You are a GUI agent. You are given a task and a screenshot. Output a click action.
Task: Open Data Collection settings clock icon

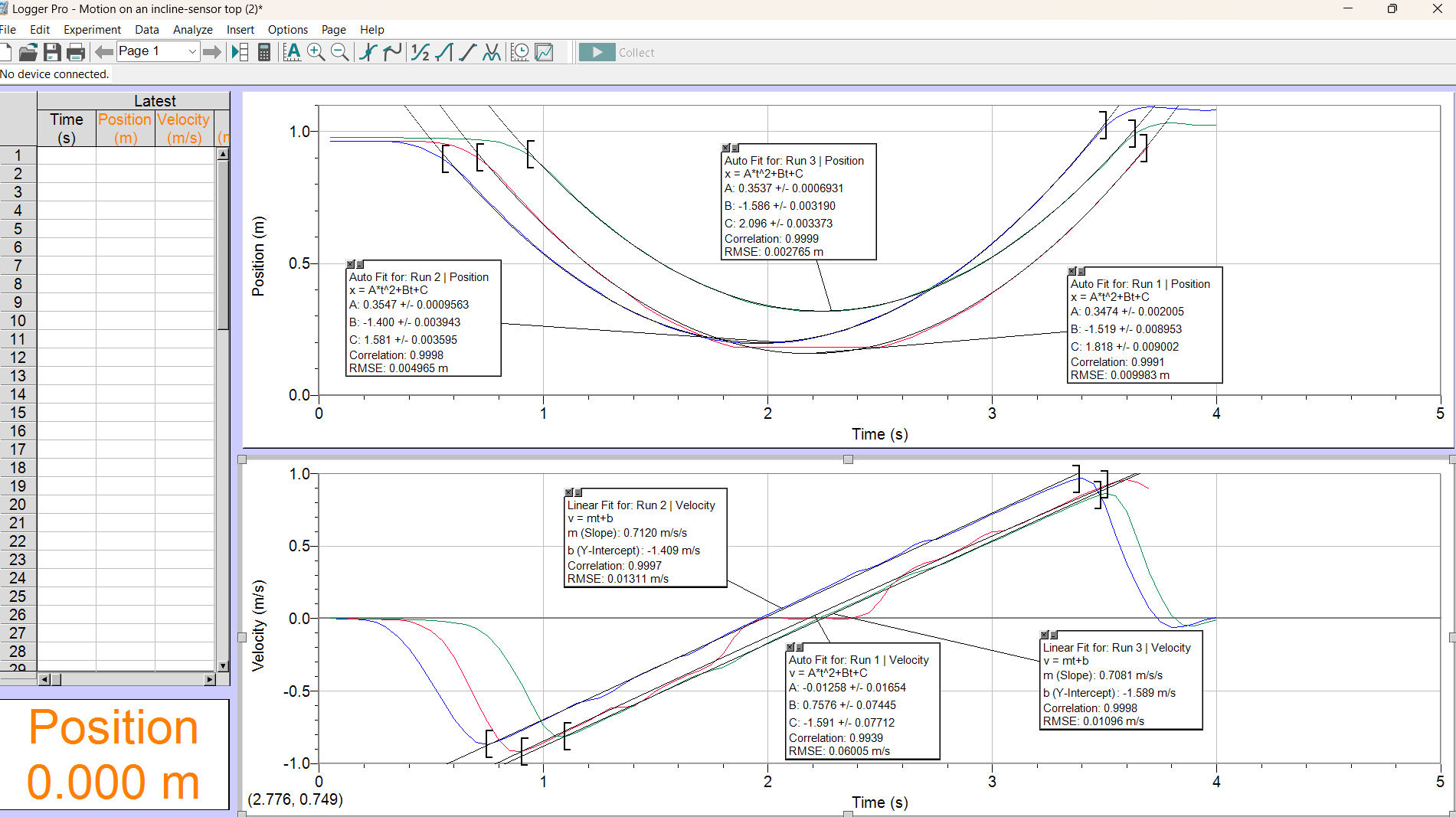[x=520, y=52]
